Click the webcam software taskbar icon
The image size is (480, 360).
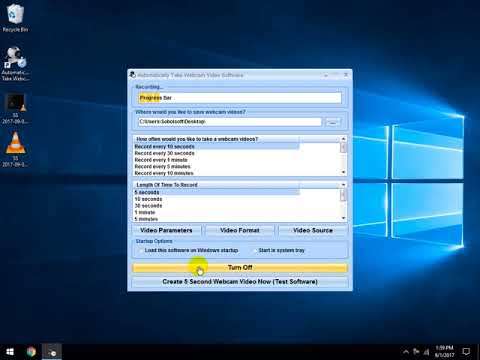pos(52,352)
